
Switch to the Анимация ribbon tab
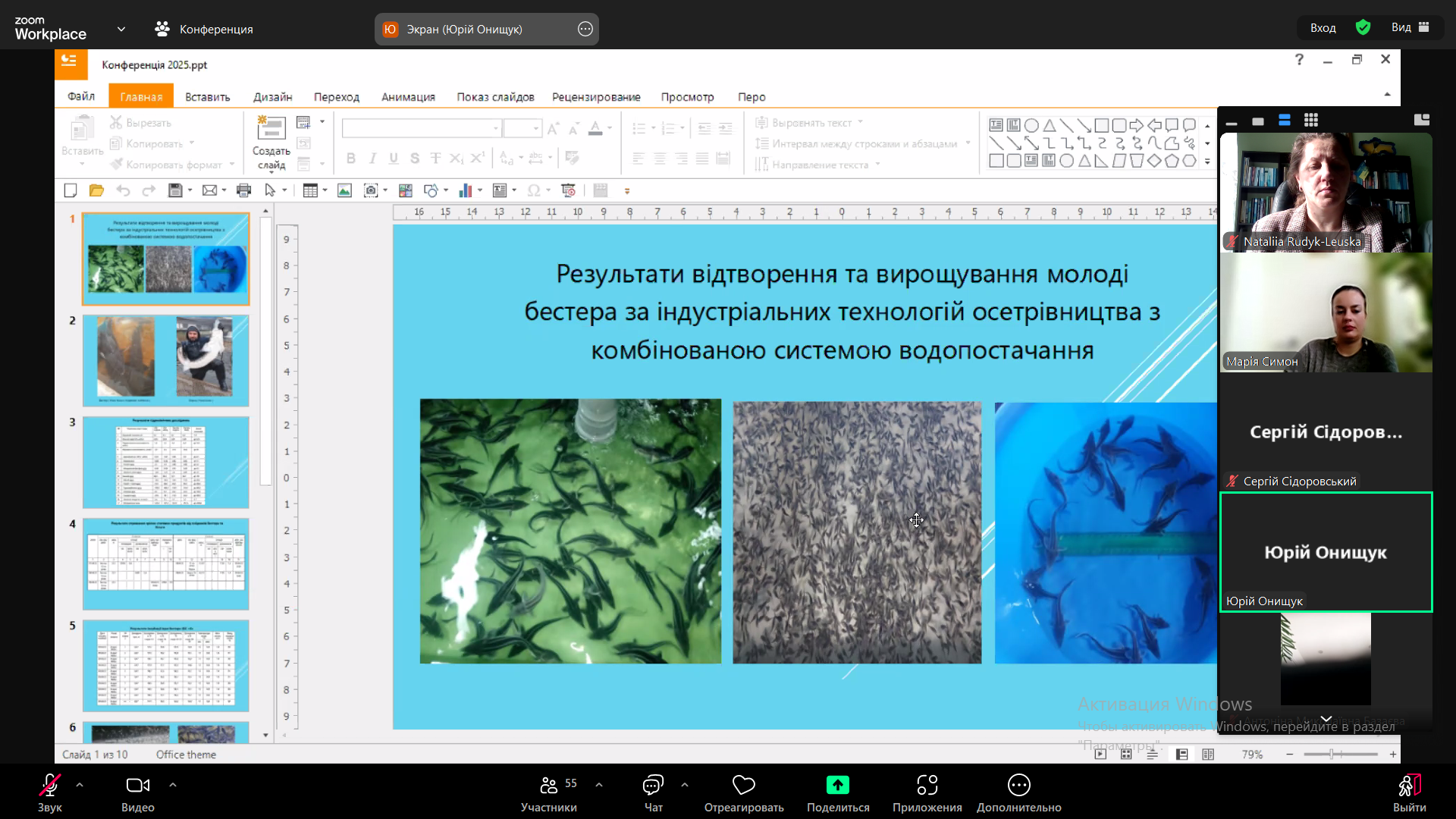pyautogui.click(x=408, y=97)
